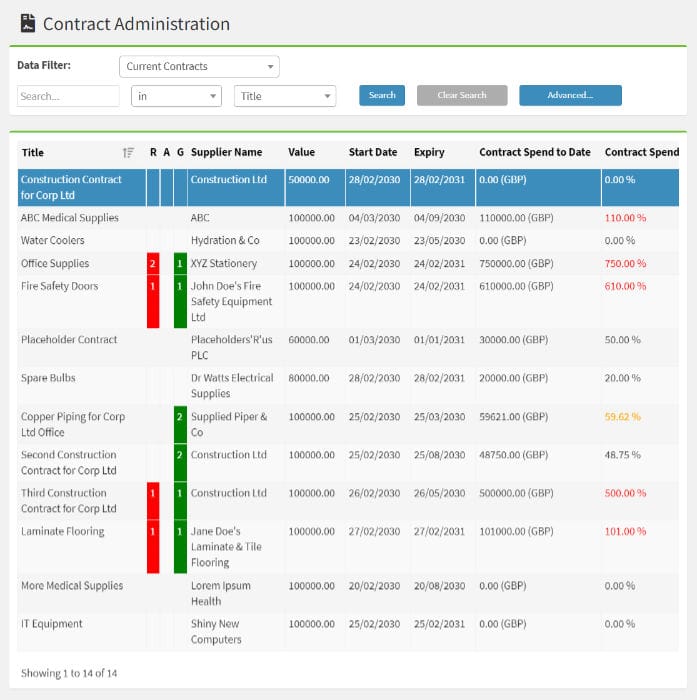The image size is (697, 700).
Task: Click the Contract Administration document icon
Action: [28, 23]
